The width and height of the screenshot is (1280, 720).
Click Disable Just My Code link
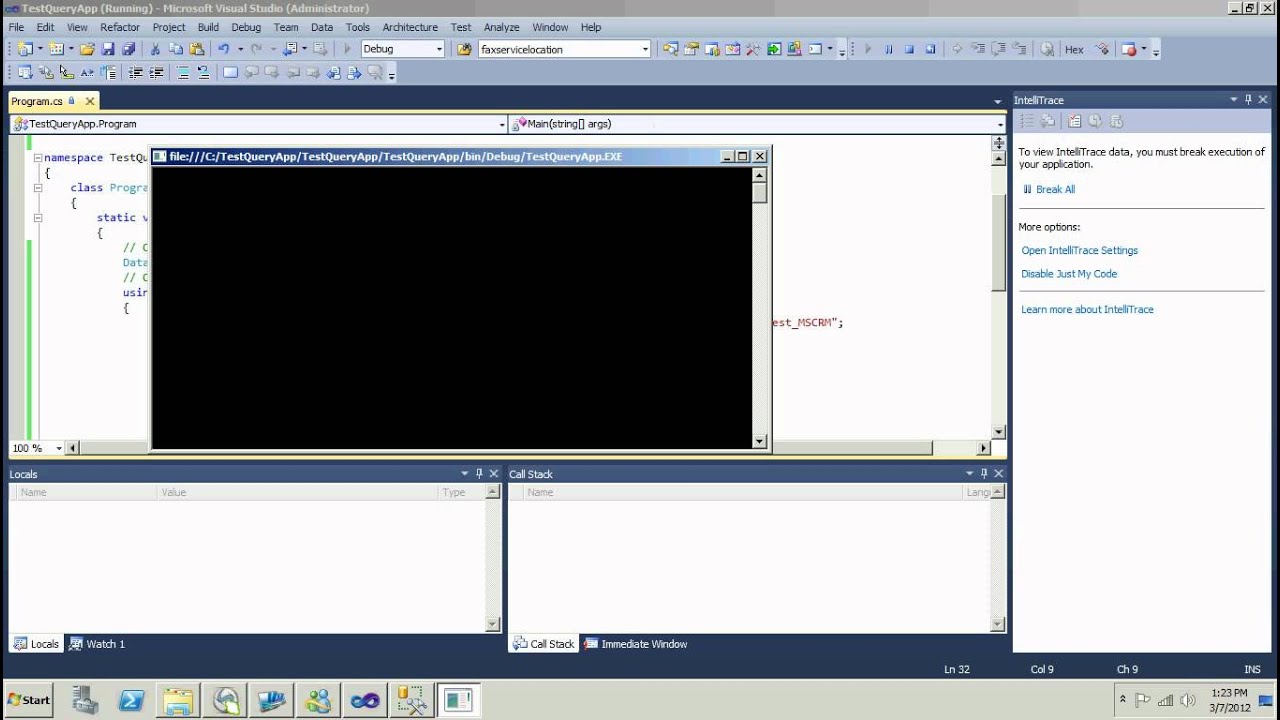point(1069,273)
